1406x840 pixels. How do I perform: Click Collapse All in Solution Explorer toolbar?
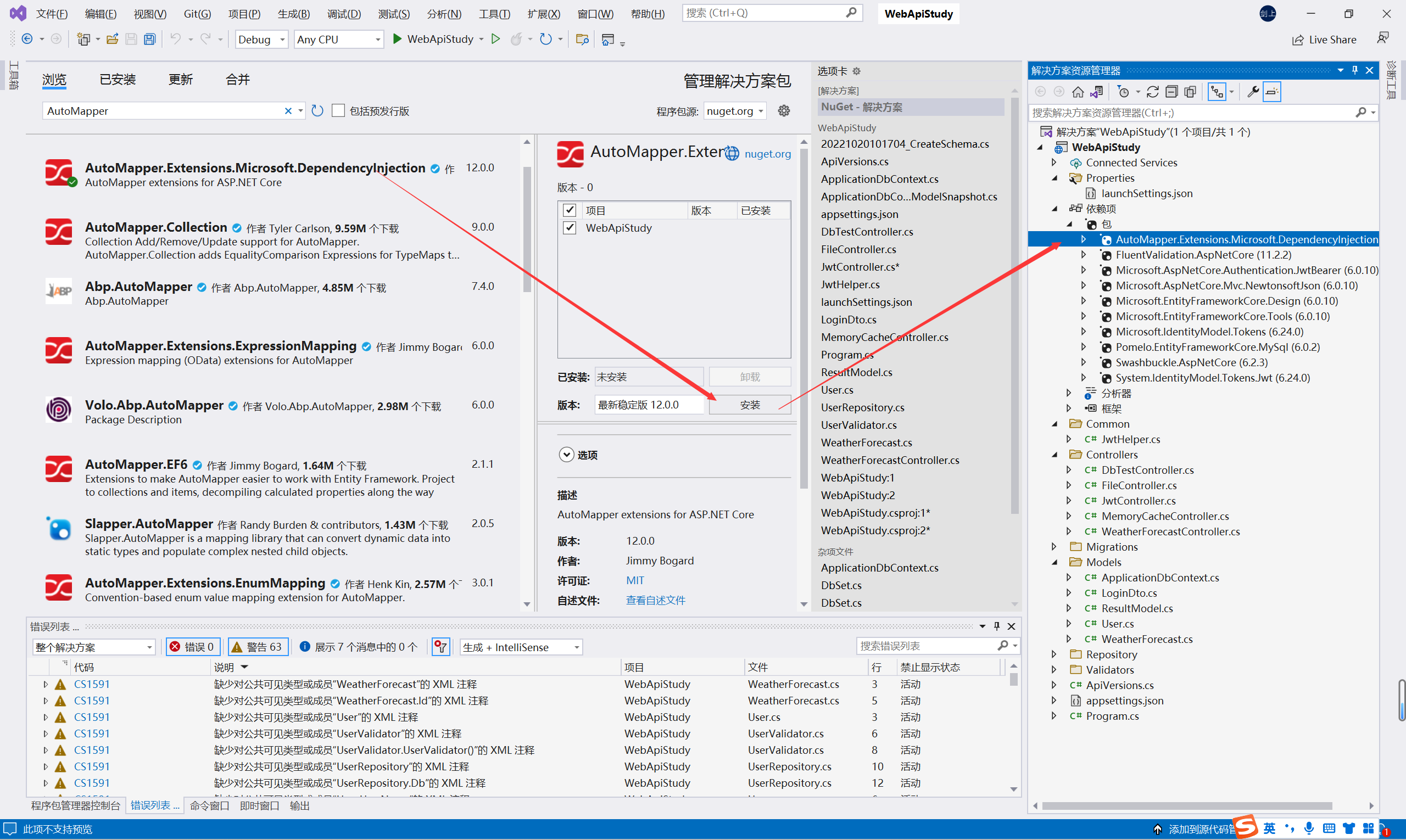coord(1171,92)
